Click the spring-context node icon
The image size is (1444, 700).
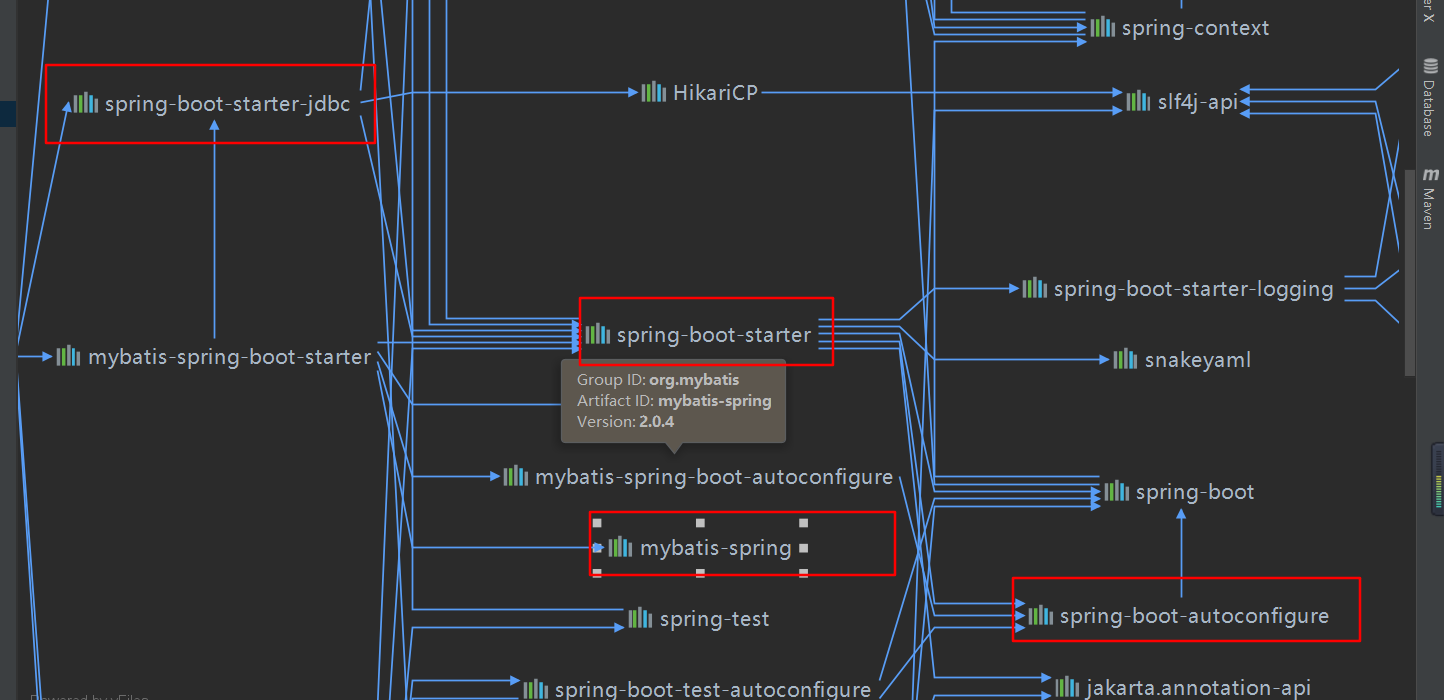click(x=1102, y=27)
